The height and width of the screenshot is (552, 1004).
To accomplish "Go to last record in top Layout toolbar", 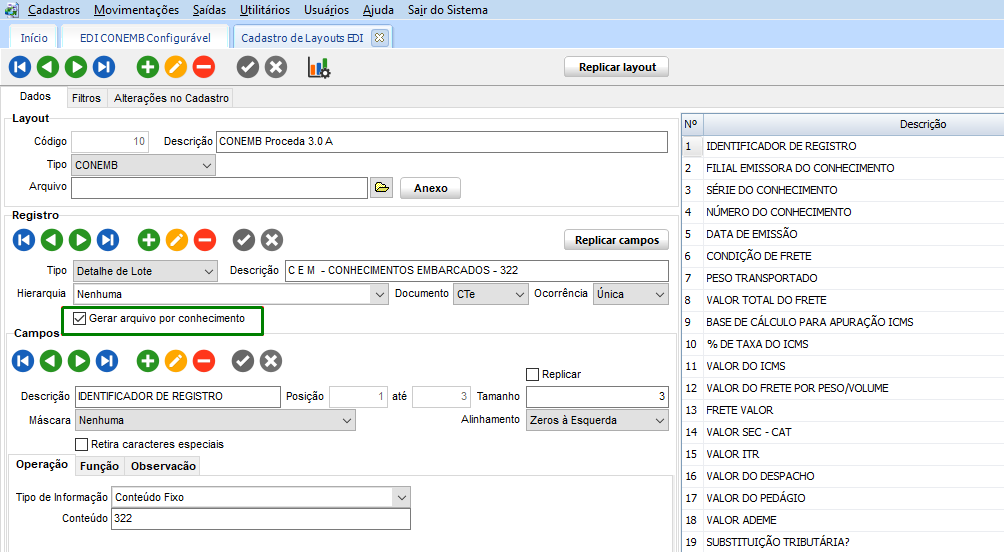I will (x=104, y=67).
